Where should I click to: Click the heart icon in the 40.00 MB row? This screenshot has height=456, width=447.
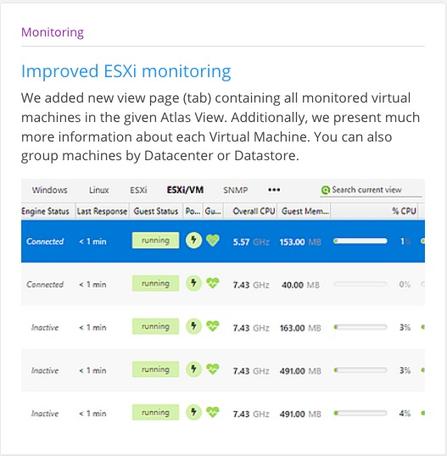pos(213,283)
